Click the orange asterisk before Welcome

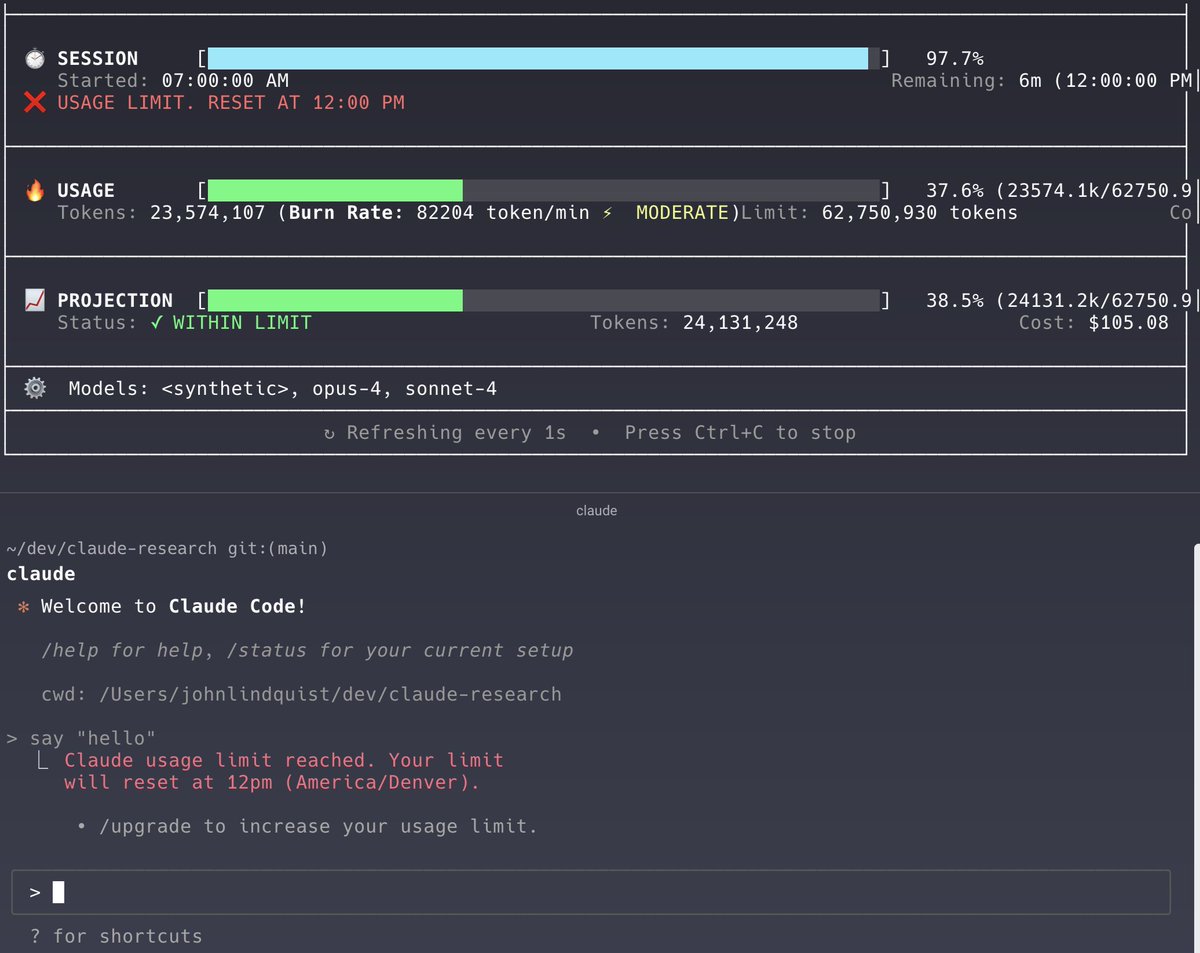pyautogui.click(x=24, y=607)
